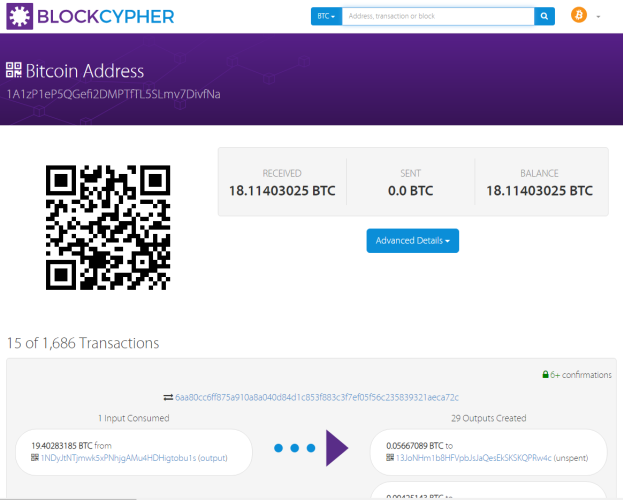Click the (unspent) status label
This screenshot has width=623, height=500.
[571, 458]
